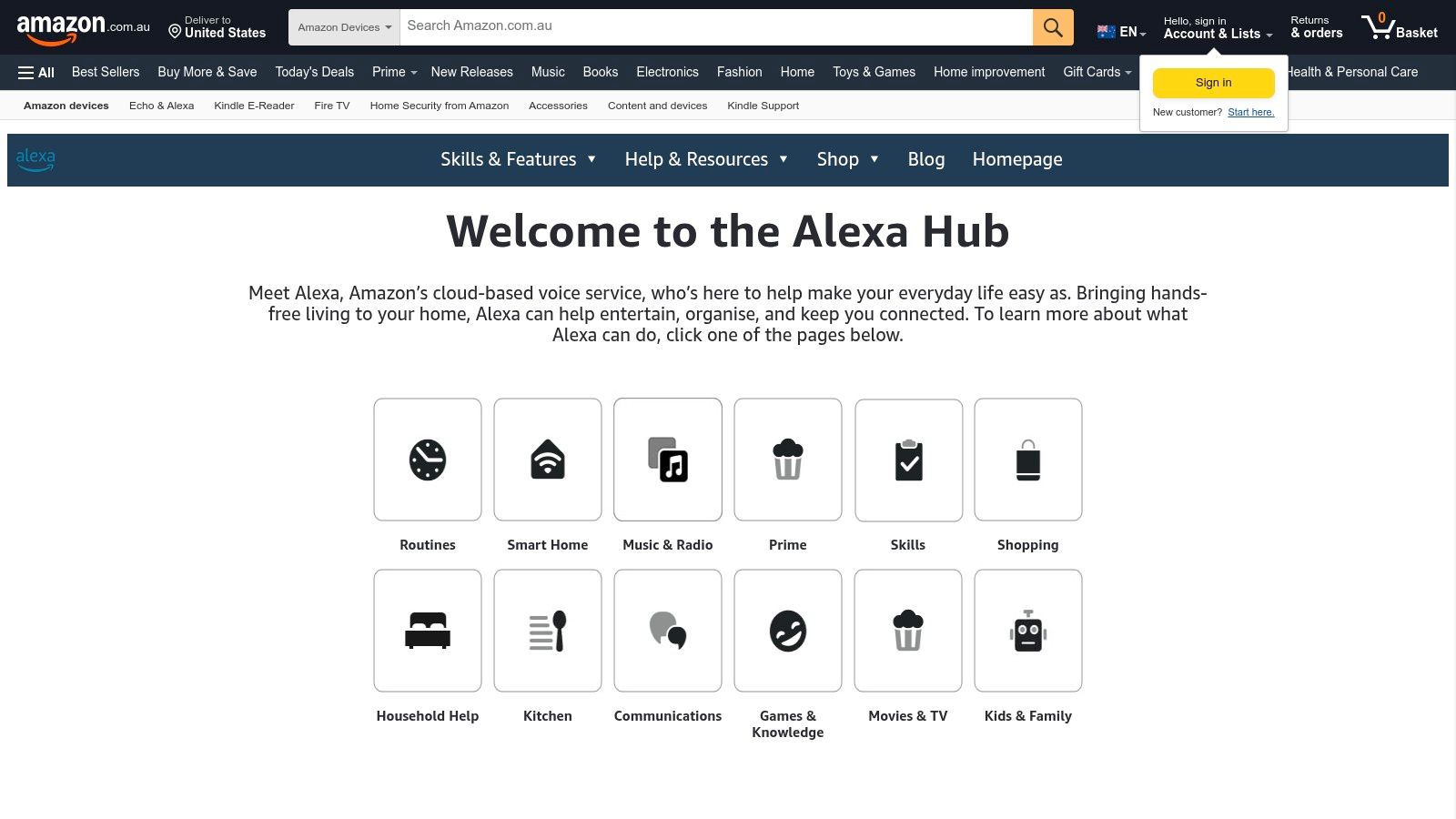The width and height of the screenshot is (1456, 819).
Task: Expand the Skills & Features dropdown
Action: click(x=519, y=159)
